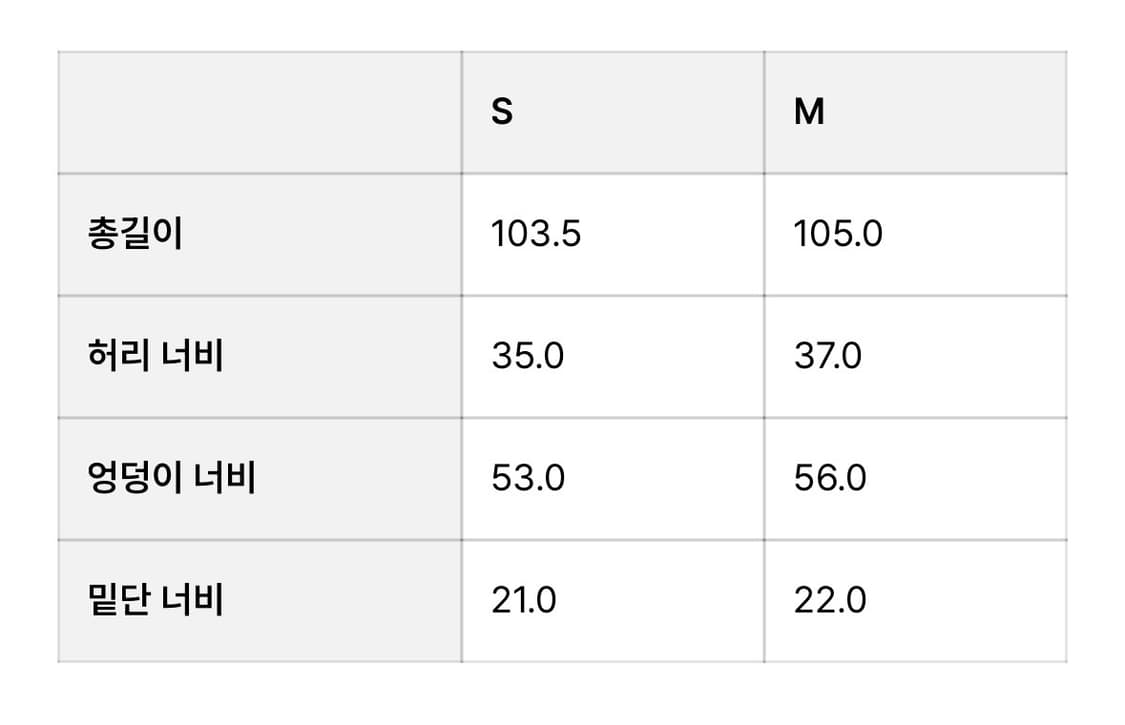
Task: Click the S size column header
Action: (x=502, y=112)
